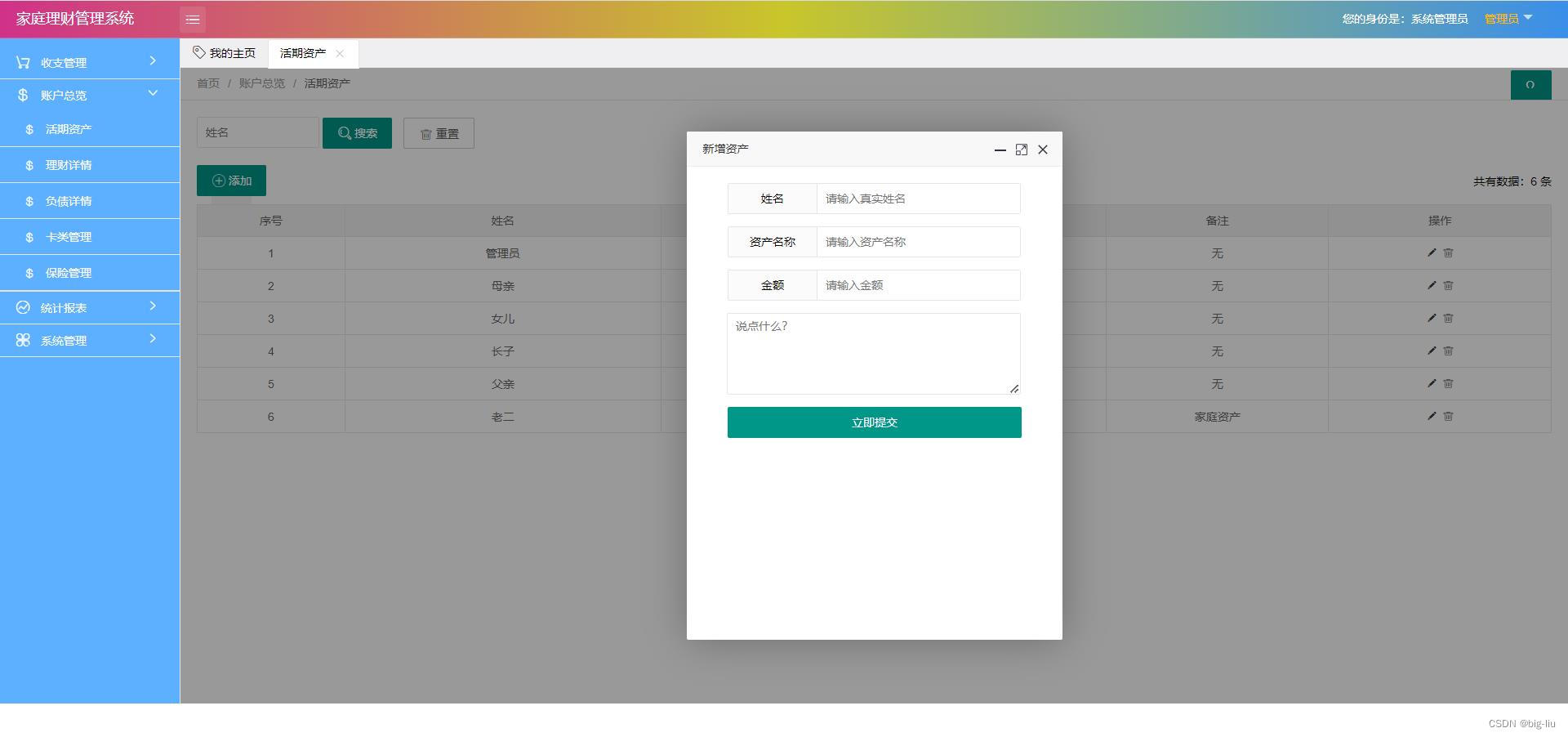The width and height of the screenshot is (1568, 737).
Task: Click the dollar icon beside 账户总览
Action: pyautogui.click(x=23, y=95)
